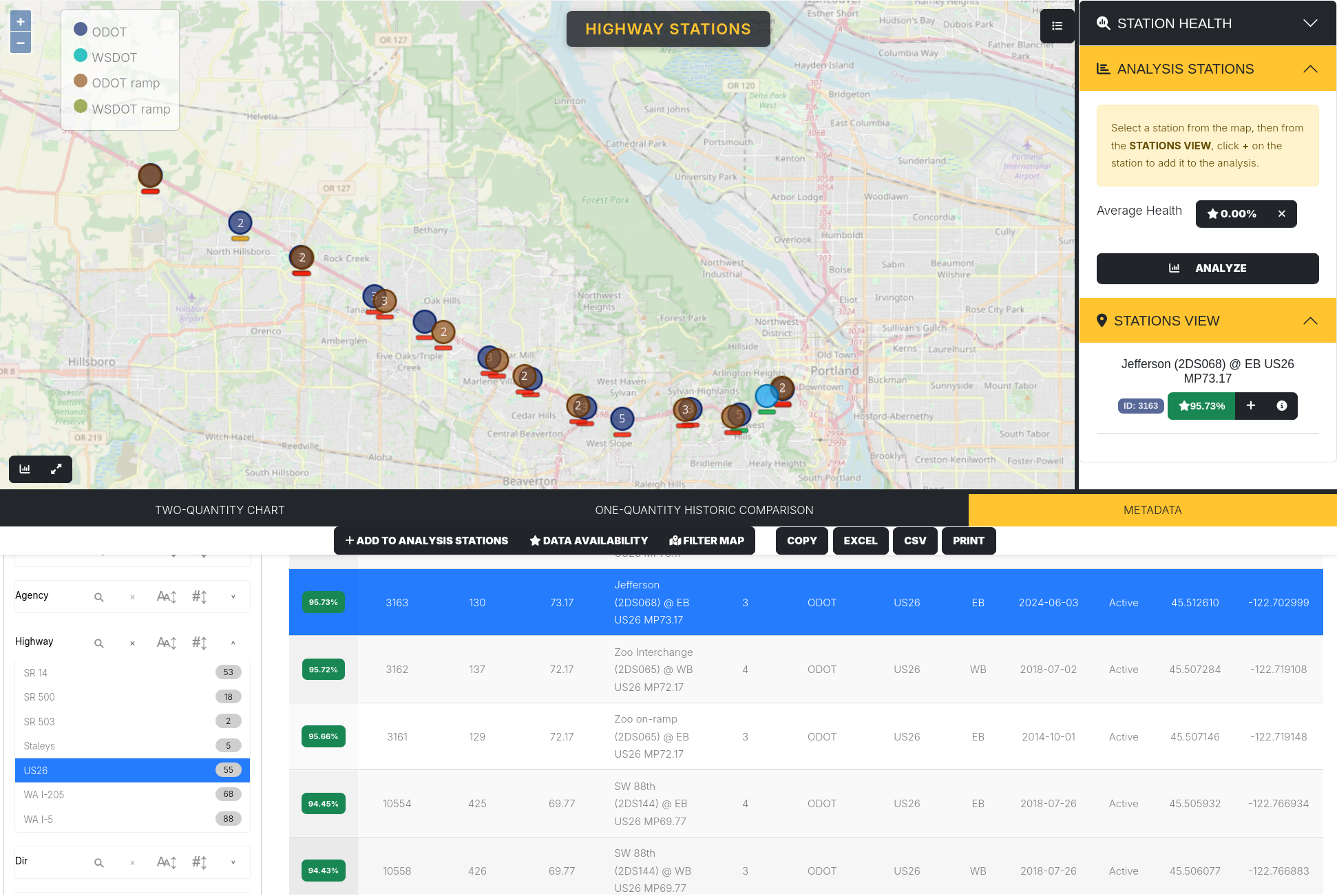Click the Analyze button

pyautogui.click(x=1208, y=268)
